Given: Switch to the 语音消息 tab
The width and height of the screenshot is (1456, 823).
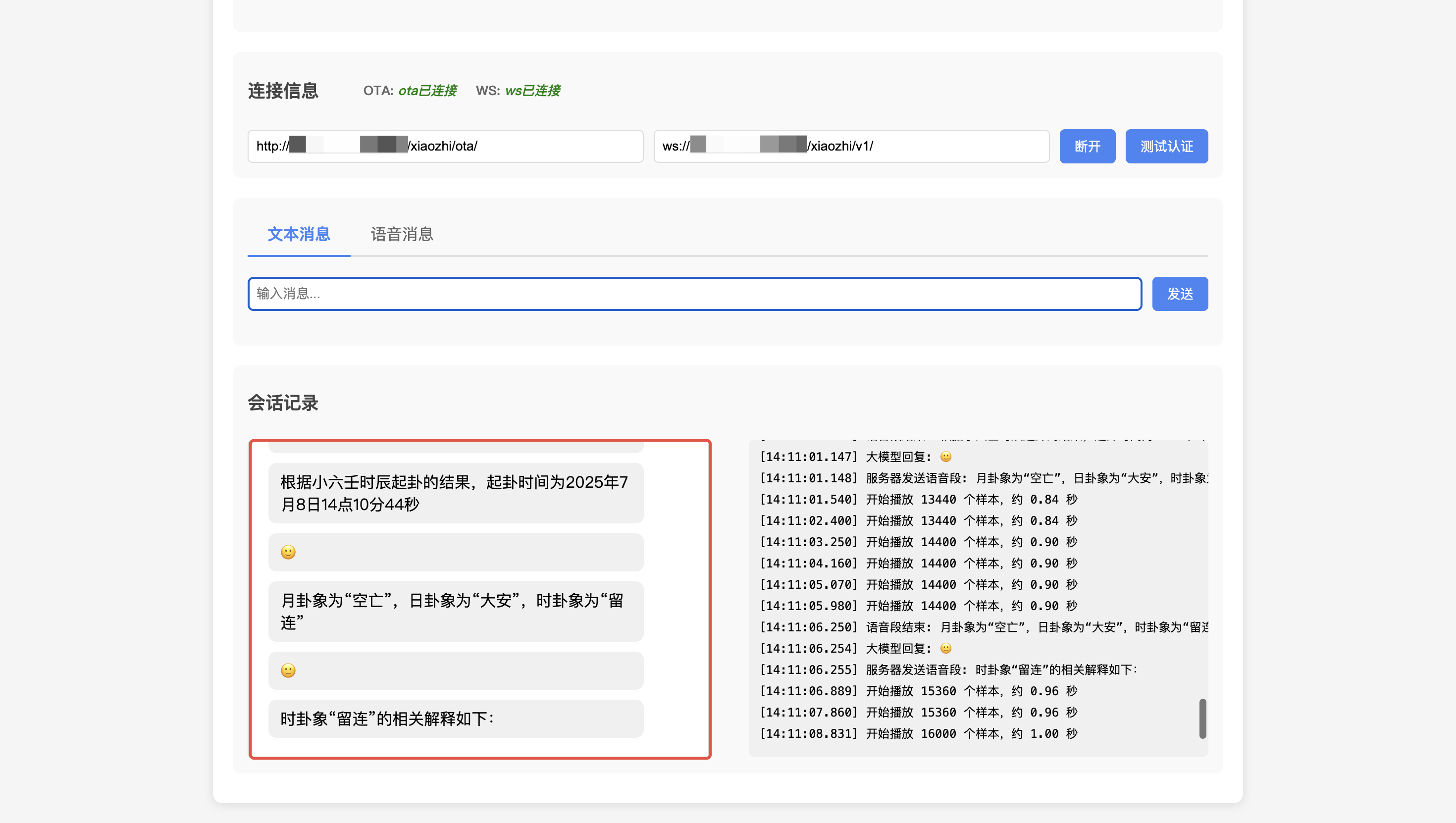Looking at the screenshot, I should [402, 235].
